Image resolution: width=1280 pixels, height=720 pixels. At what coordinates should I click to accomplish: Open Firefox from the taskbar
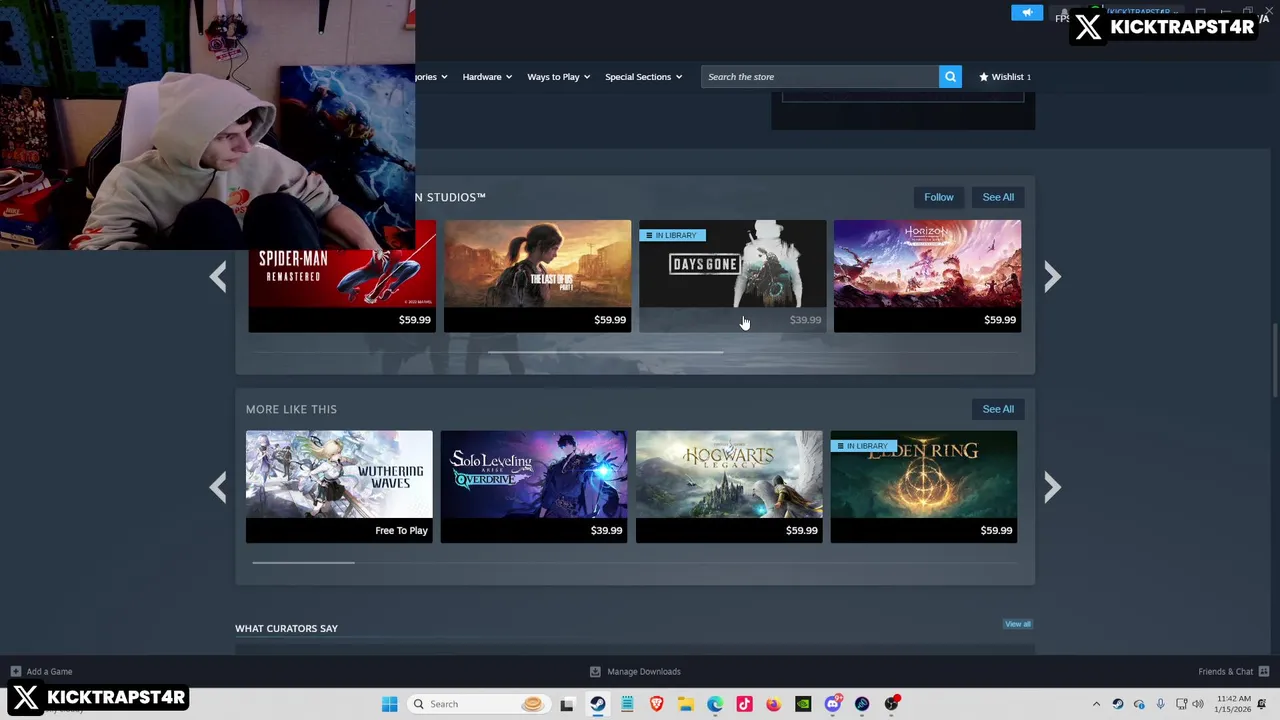pos(774,704)
